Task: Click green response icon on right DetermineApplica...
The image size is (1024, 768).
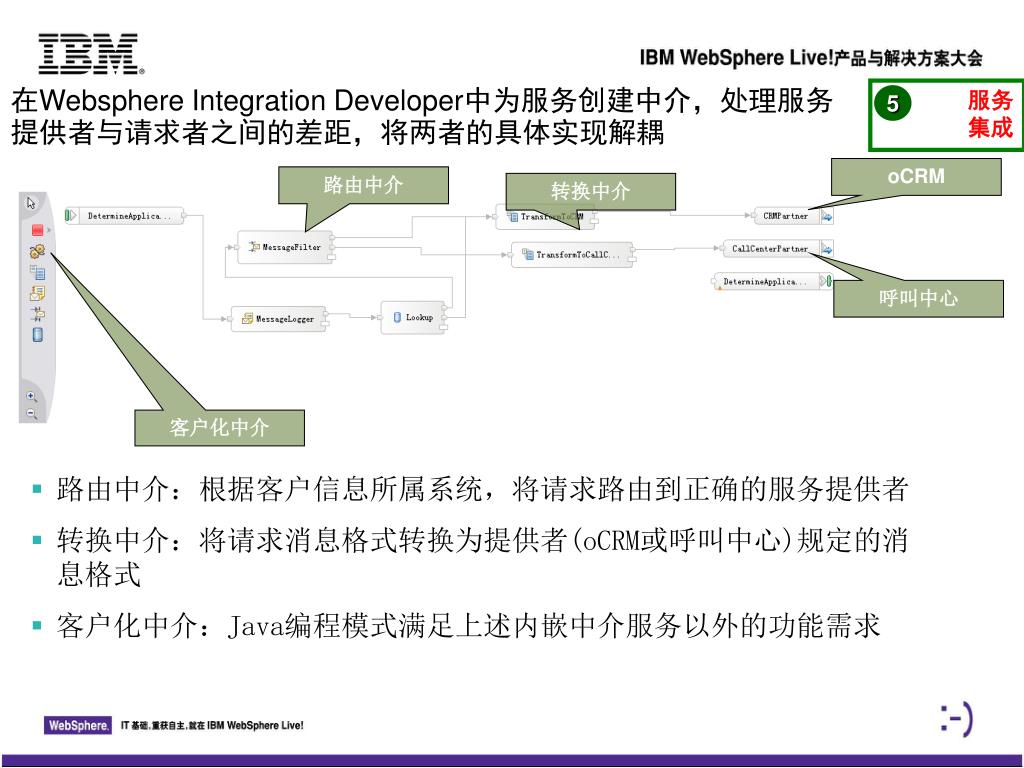Action: pos(827,281)
